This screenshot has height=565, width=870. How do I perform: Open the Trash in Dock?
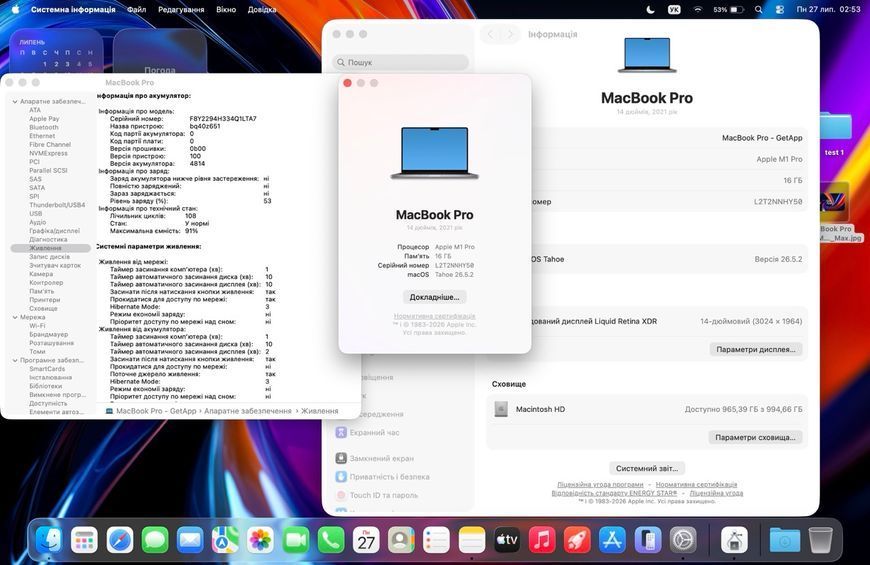(x=821, y=539)
